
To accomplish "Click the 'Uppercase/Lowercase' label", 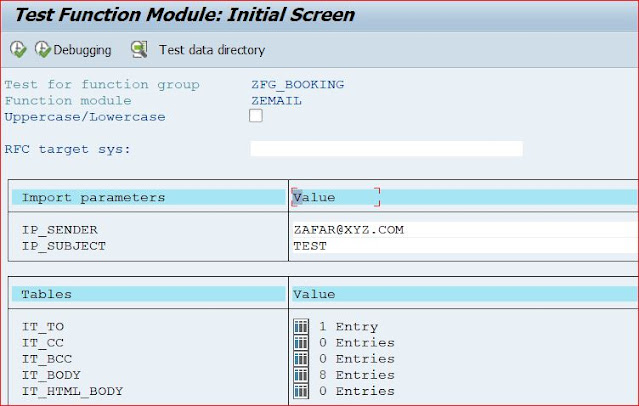I will pos(85,117).
